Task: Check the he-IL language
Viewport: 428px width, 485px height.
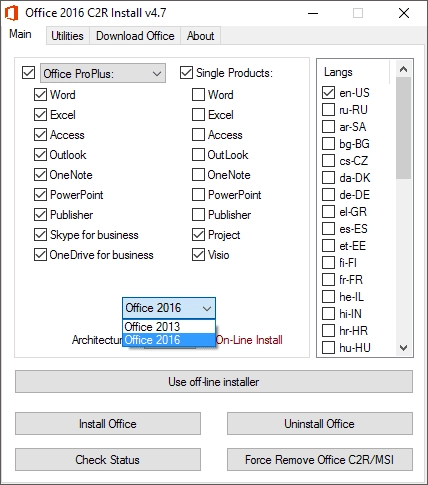Action: pyautogui.click(x=328, y=296)
